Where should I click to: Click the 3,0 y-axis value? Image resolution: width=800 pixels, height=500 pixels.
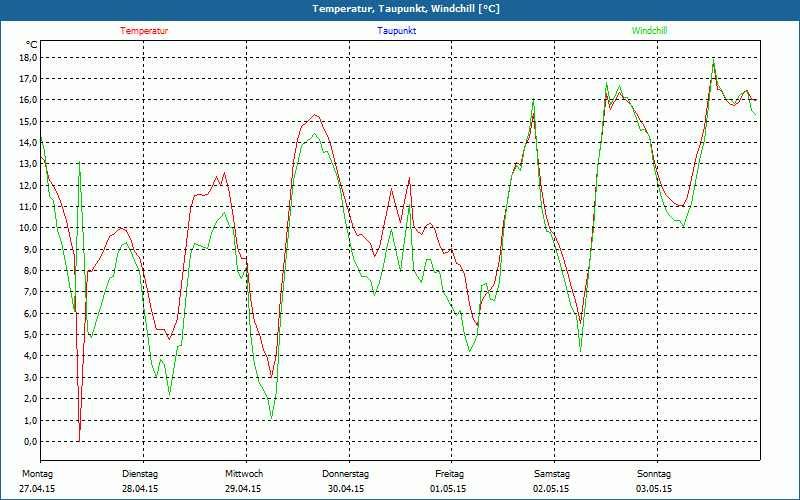pyautogui.click(x=32, y=378)
